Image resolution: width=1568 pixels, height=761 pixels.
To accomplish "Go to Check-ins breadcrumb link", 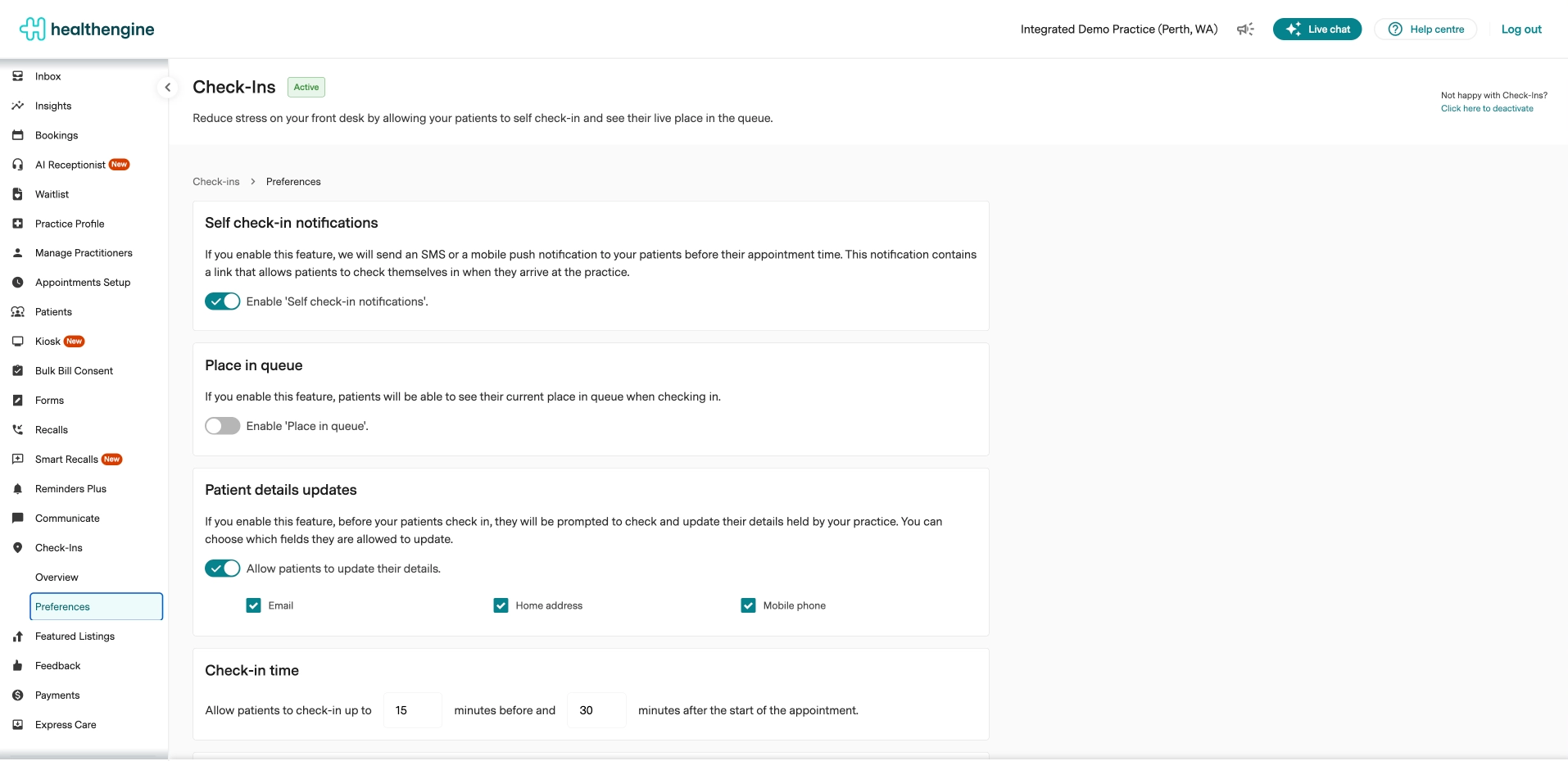I will 216,182.
